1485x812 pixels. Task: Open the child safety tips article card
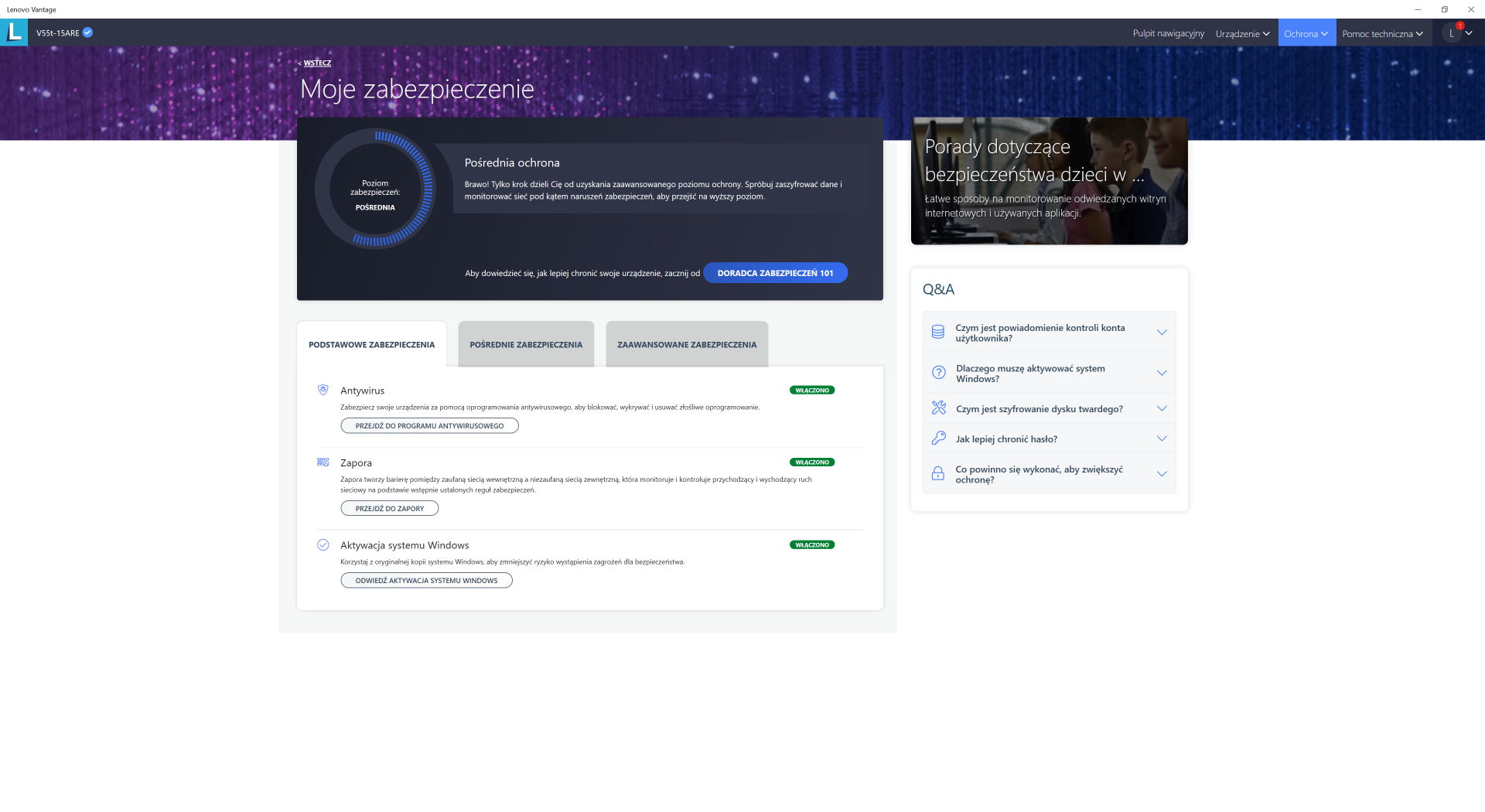click(1049, 181)
